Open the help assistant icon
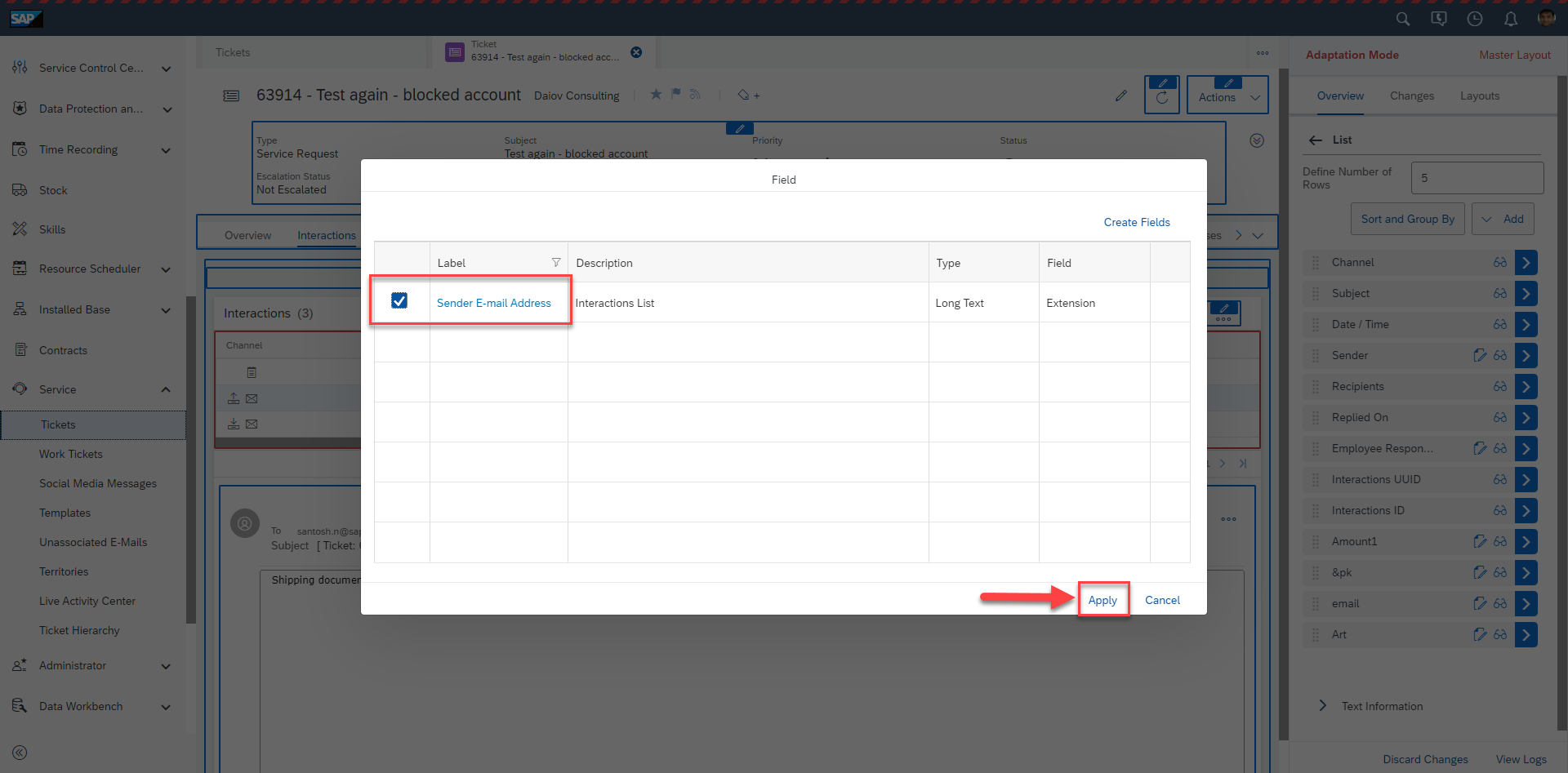This screenshot has width=1568, height=773. (1439, 19)
